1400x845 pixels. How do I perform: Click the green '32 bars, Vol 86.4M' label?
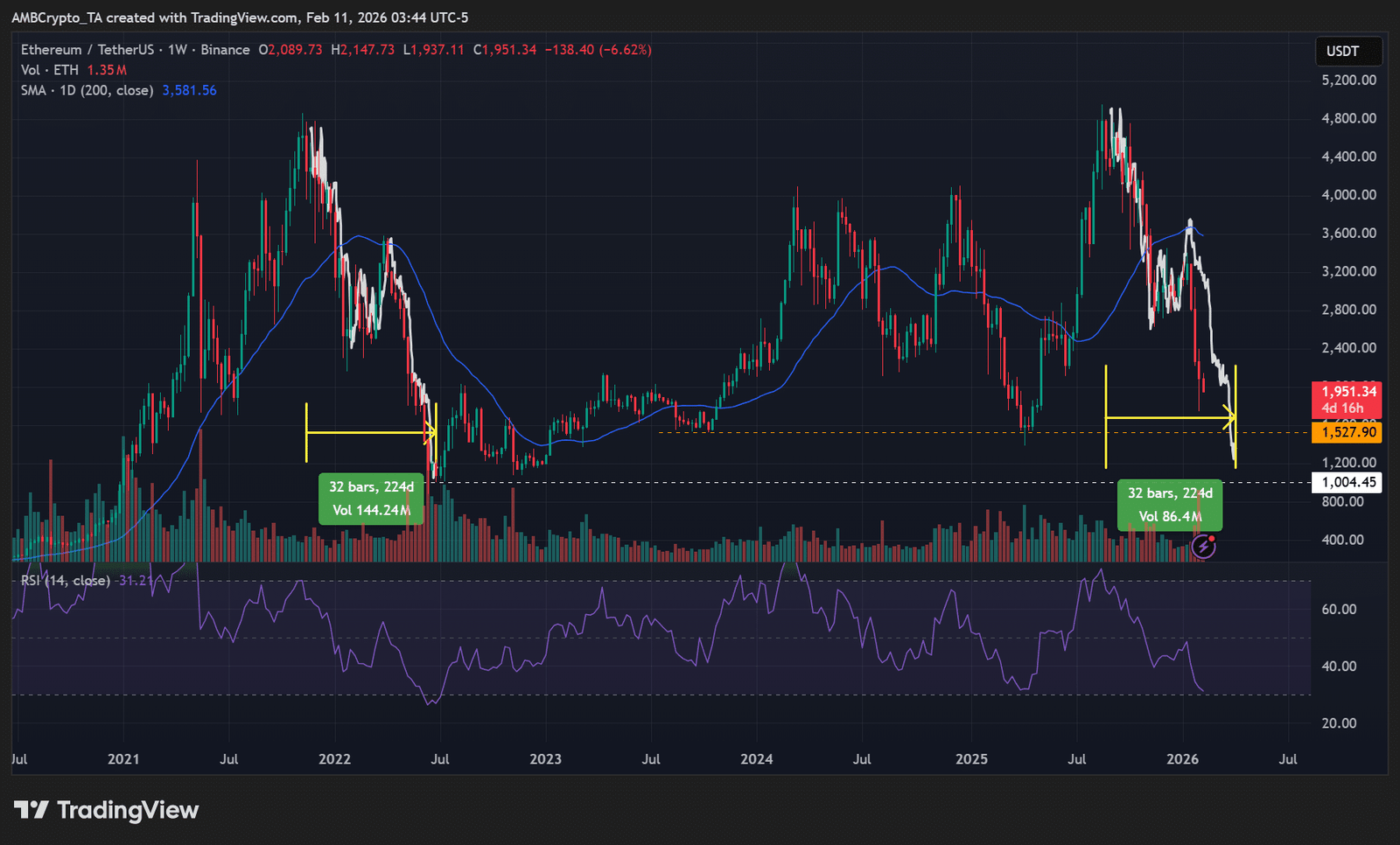1169,505
